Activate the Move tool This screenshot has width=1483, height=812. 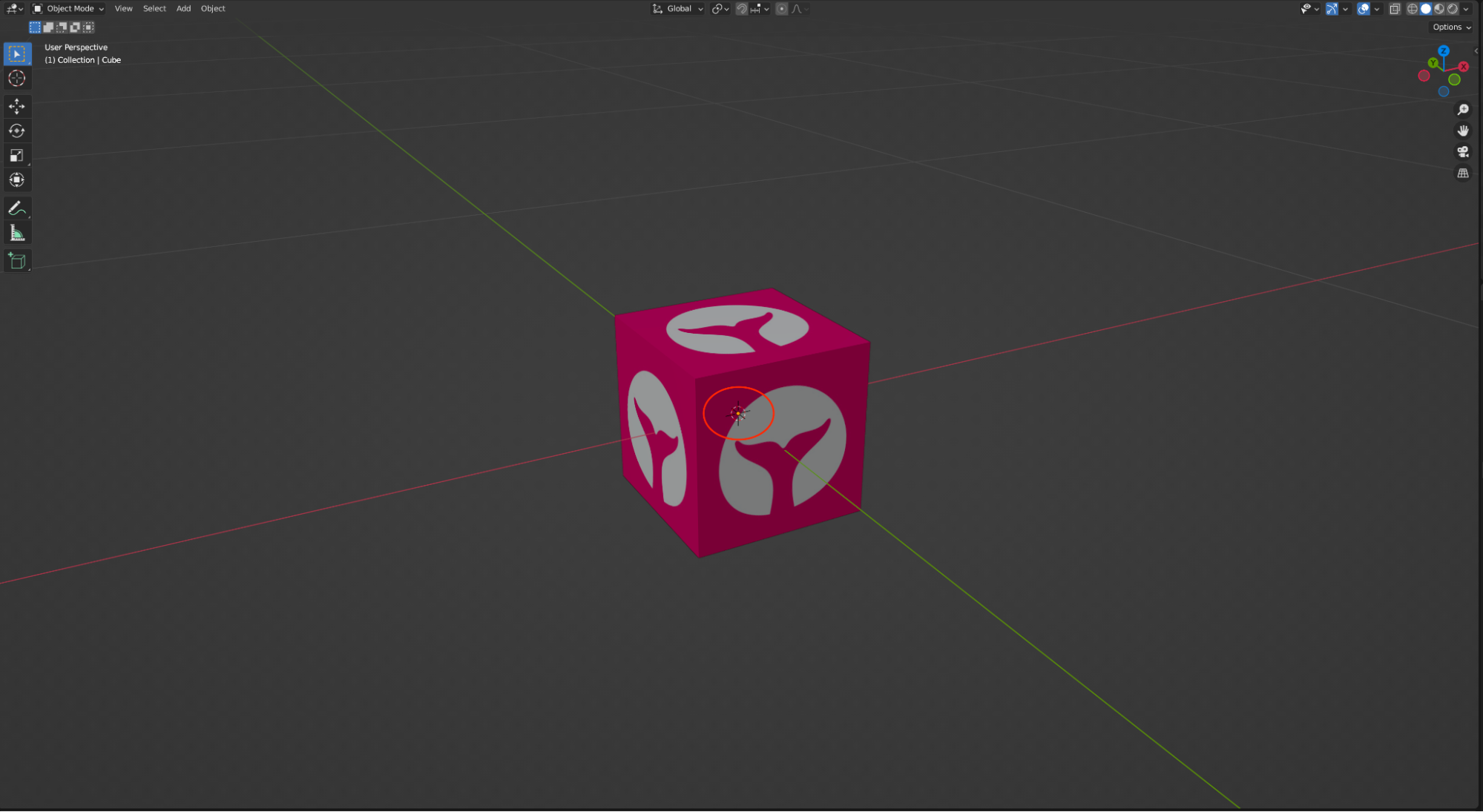pyautogui.click(x=16, y=106)
